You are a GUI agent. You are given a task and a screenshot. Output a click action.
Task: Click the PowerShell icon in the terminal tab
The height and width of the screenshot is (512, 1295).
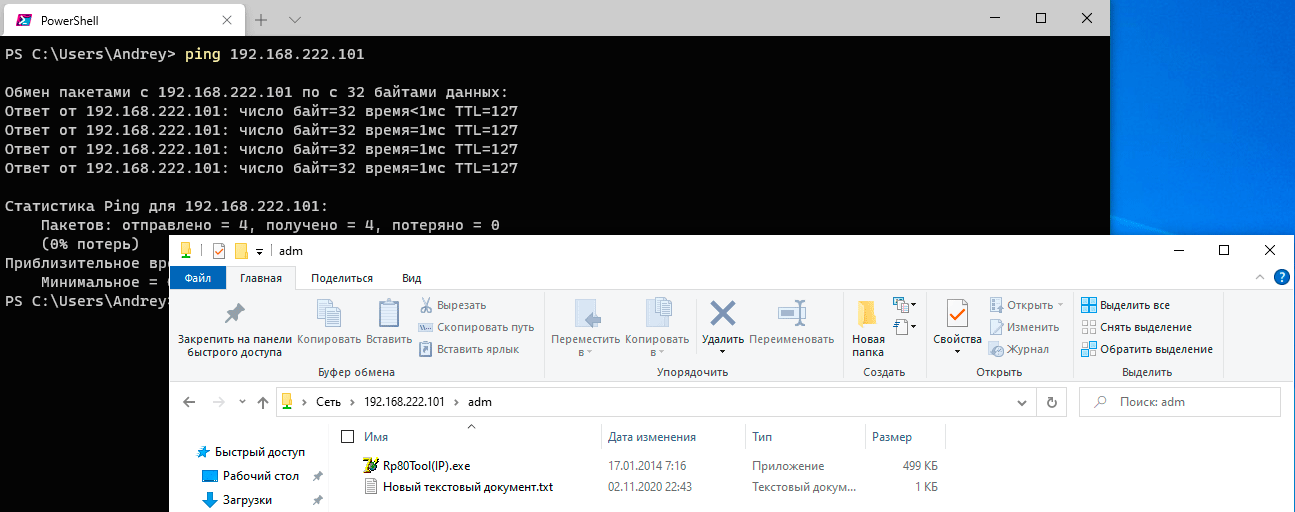point(23,19)
